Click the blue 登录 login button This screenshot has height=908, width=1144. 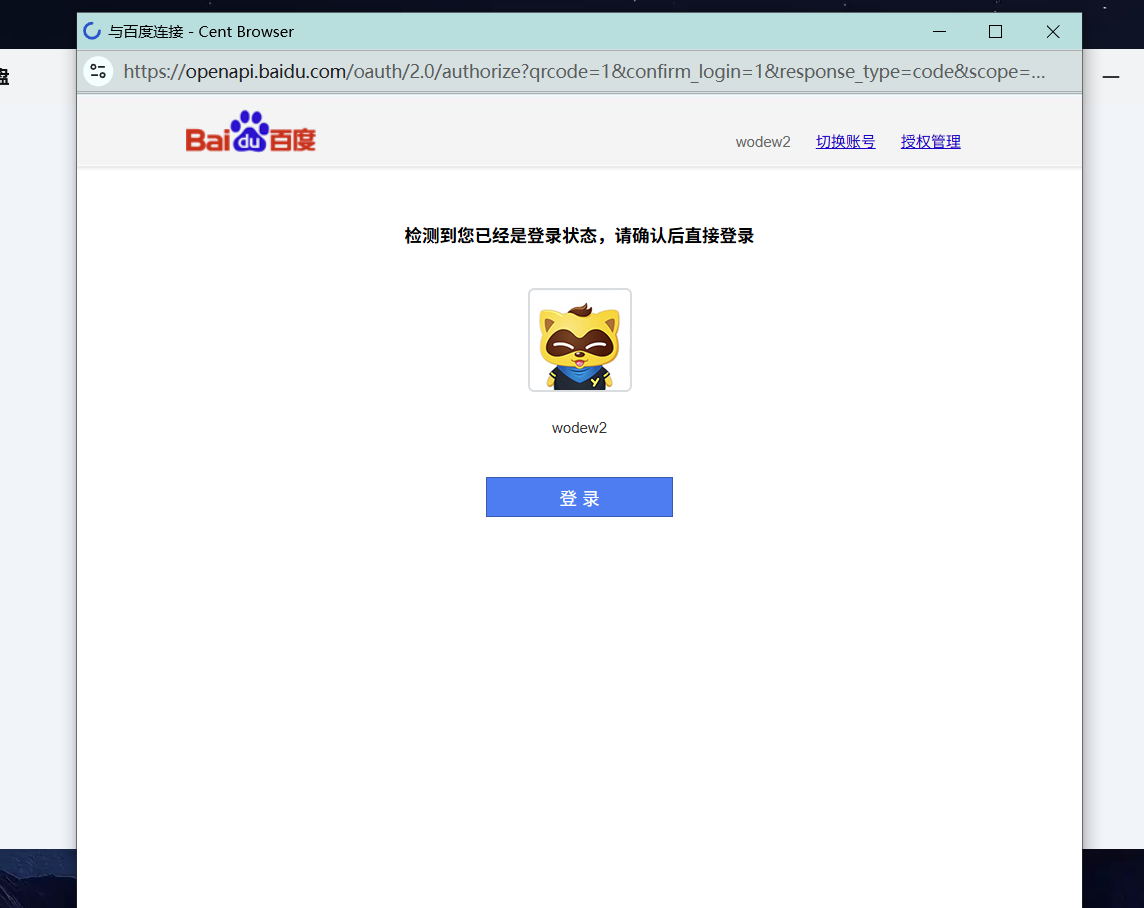(x=579, y=497)
